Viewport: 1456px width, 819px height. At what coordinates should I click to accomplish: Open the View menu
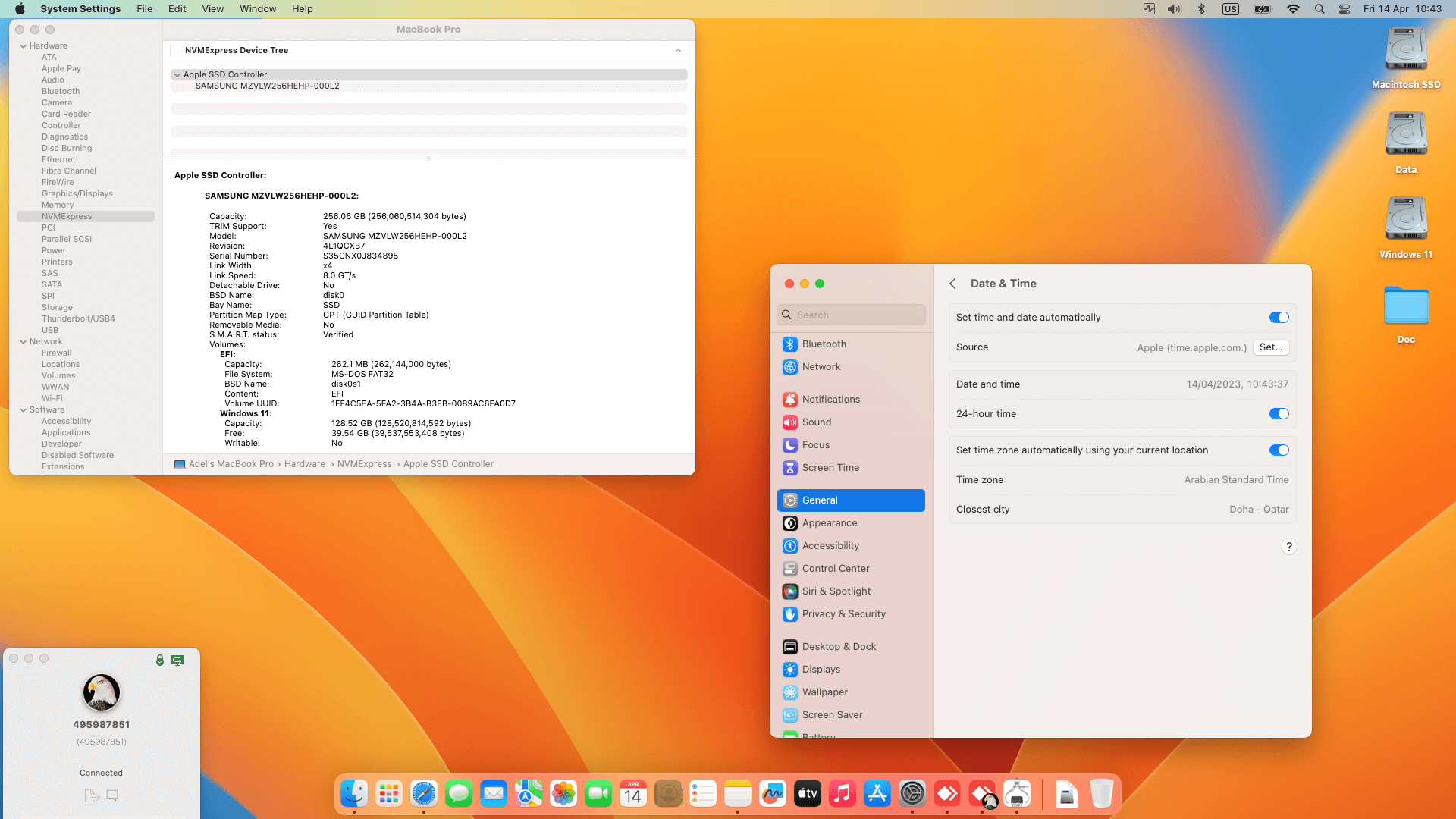(x=212, y=9)
